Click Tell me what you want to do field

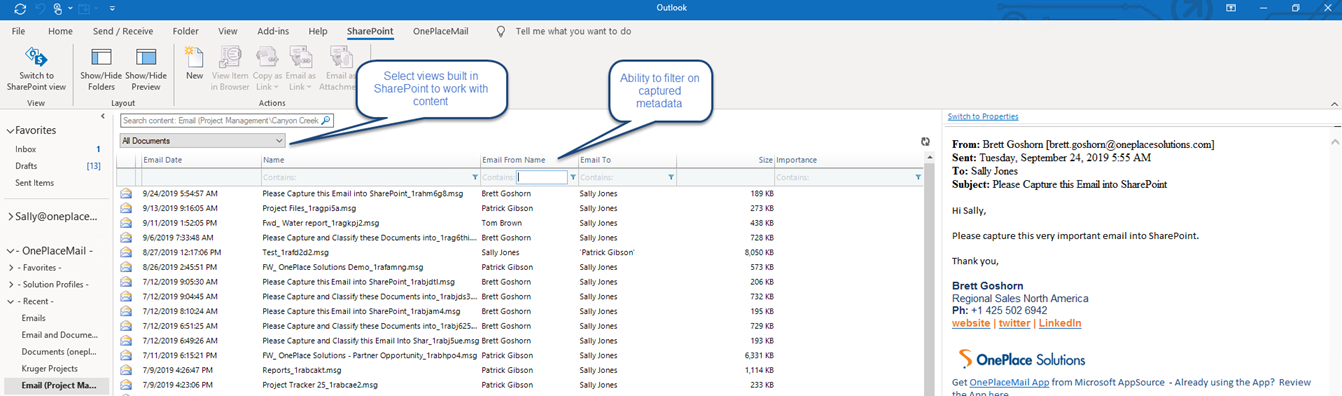coord(573,31)
